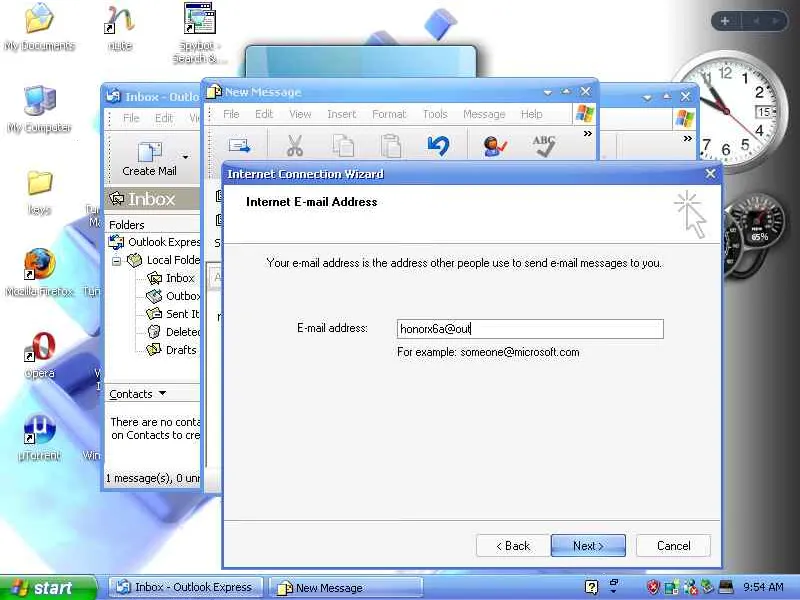This screenshot has width=800, height=600.
Task: Launch Opera desktop shortcut
Action: click(x=39, y=355)
